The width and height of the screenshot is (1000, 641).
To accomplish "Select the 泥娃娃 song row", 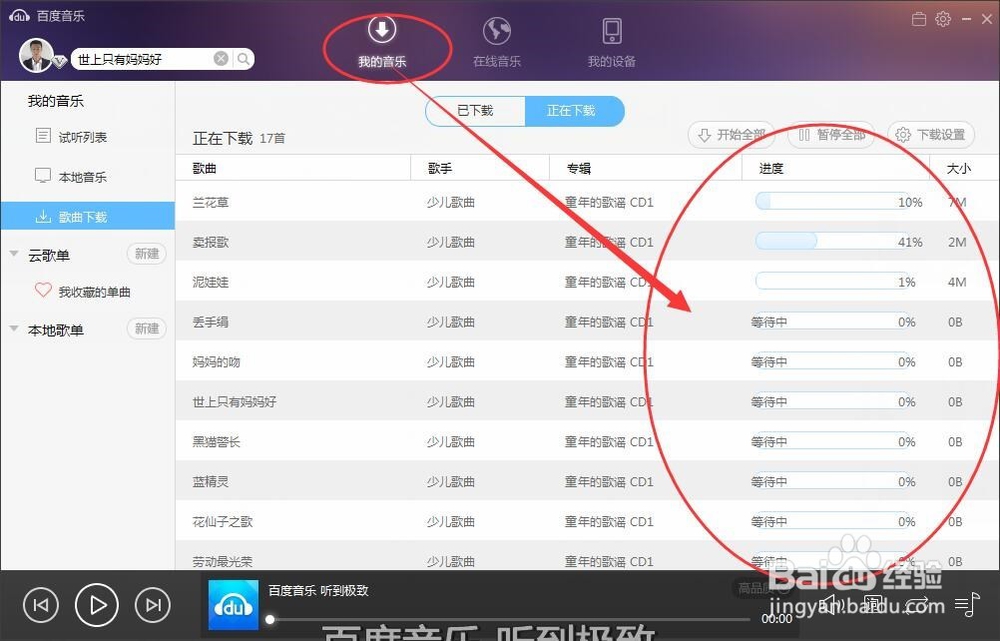I will tap(587, 282).
